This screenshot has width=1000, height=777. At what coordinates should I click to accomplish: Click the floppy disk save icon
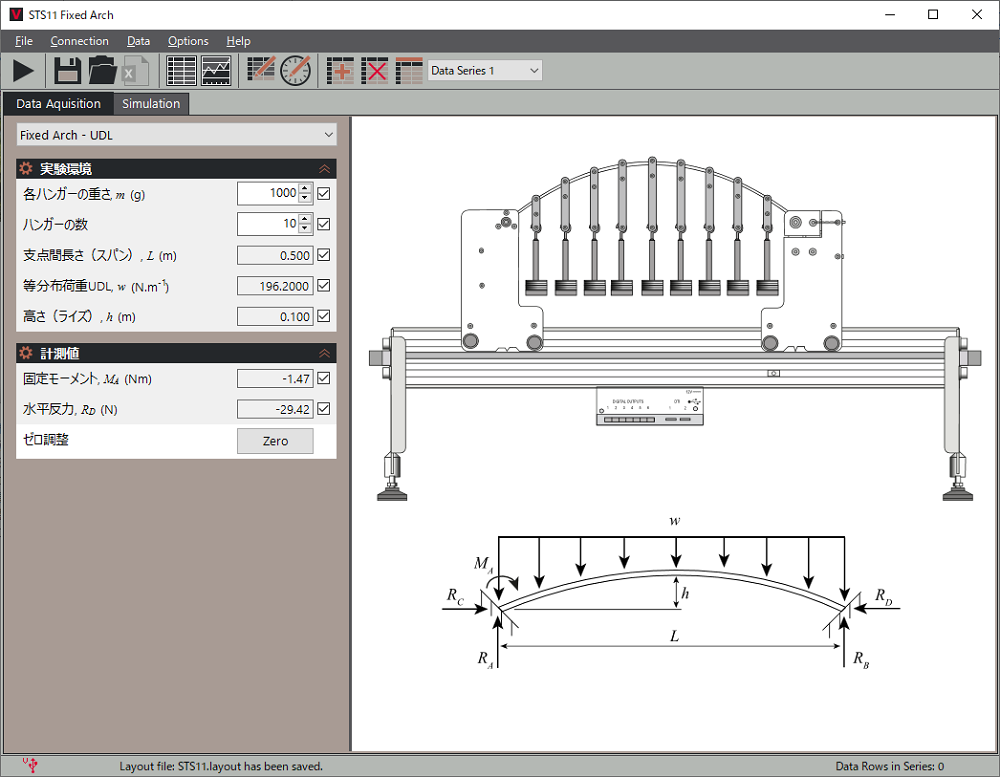(x=67, y=70)
